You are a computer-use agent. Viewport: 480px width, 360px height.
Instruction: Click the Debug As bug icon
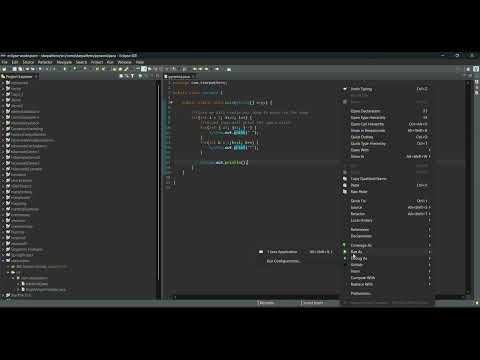coord(345,258)
